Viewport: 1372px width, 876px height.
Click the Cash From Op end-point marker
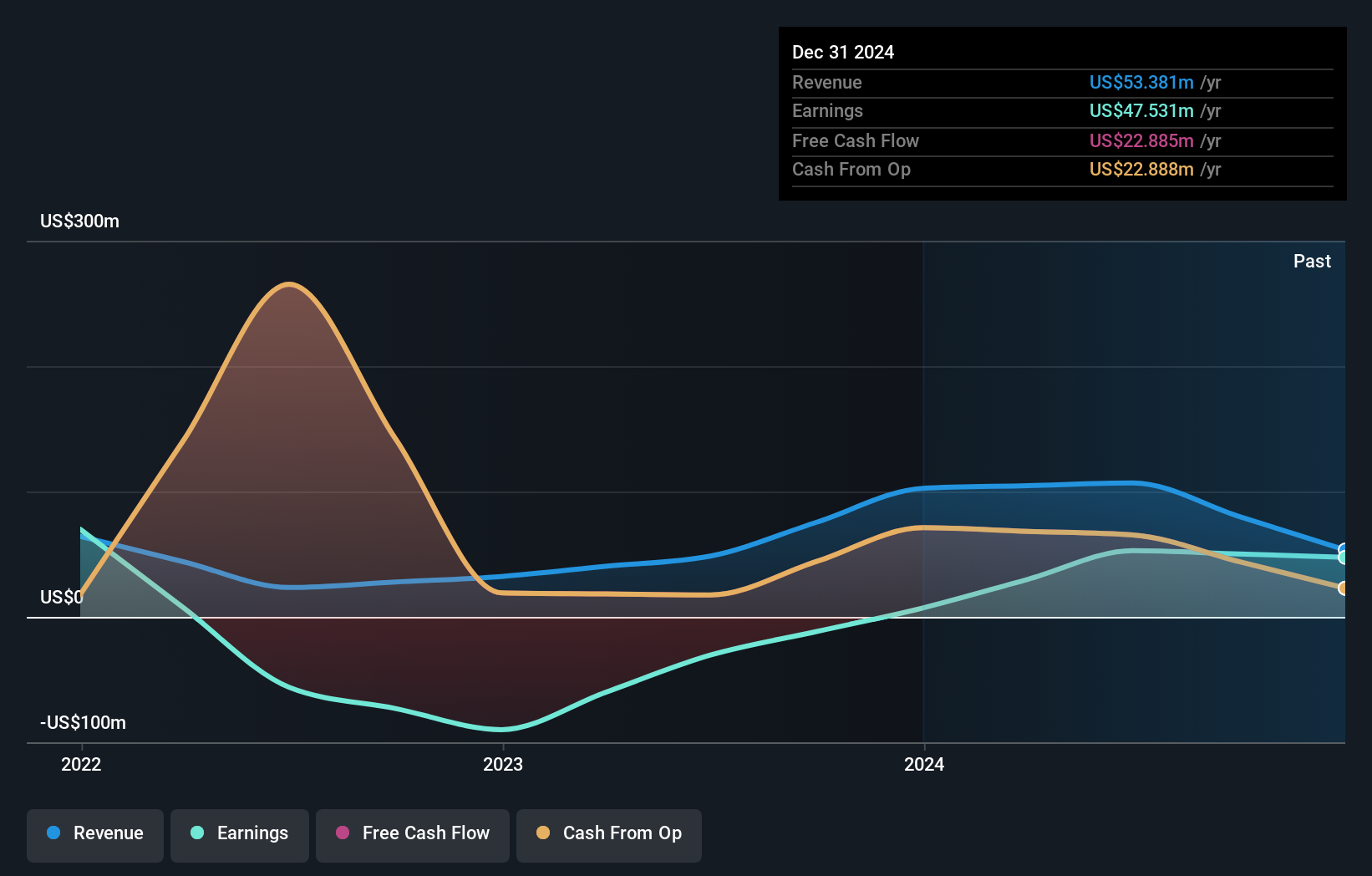coord(1343,588)
